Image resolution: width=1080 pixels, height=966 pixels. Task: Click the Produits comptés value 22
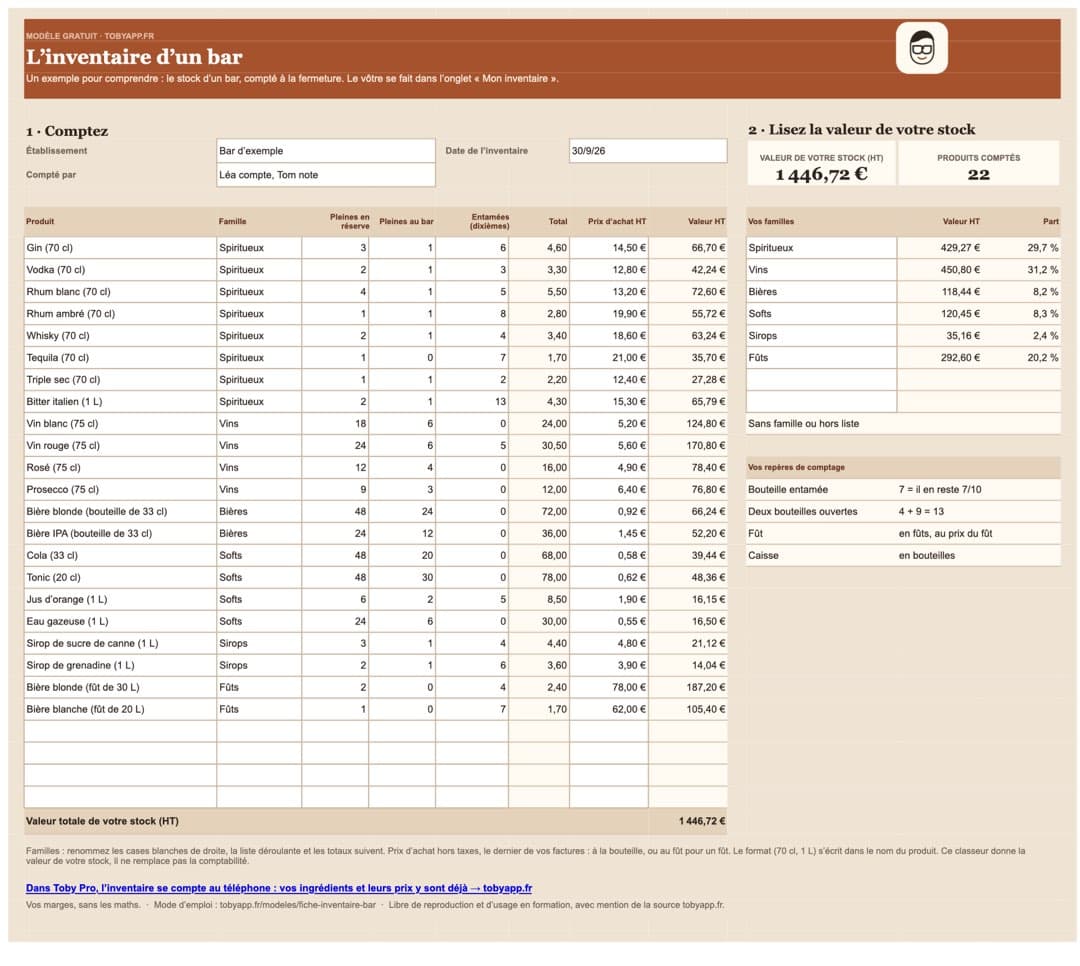[978, 175]
